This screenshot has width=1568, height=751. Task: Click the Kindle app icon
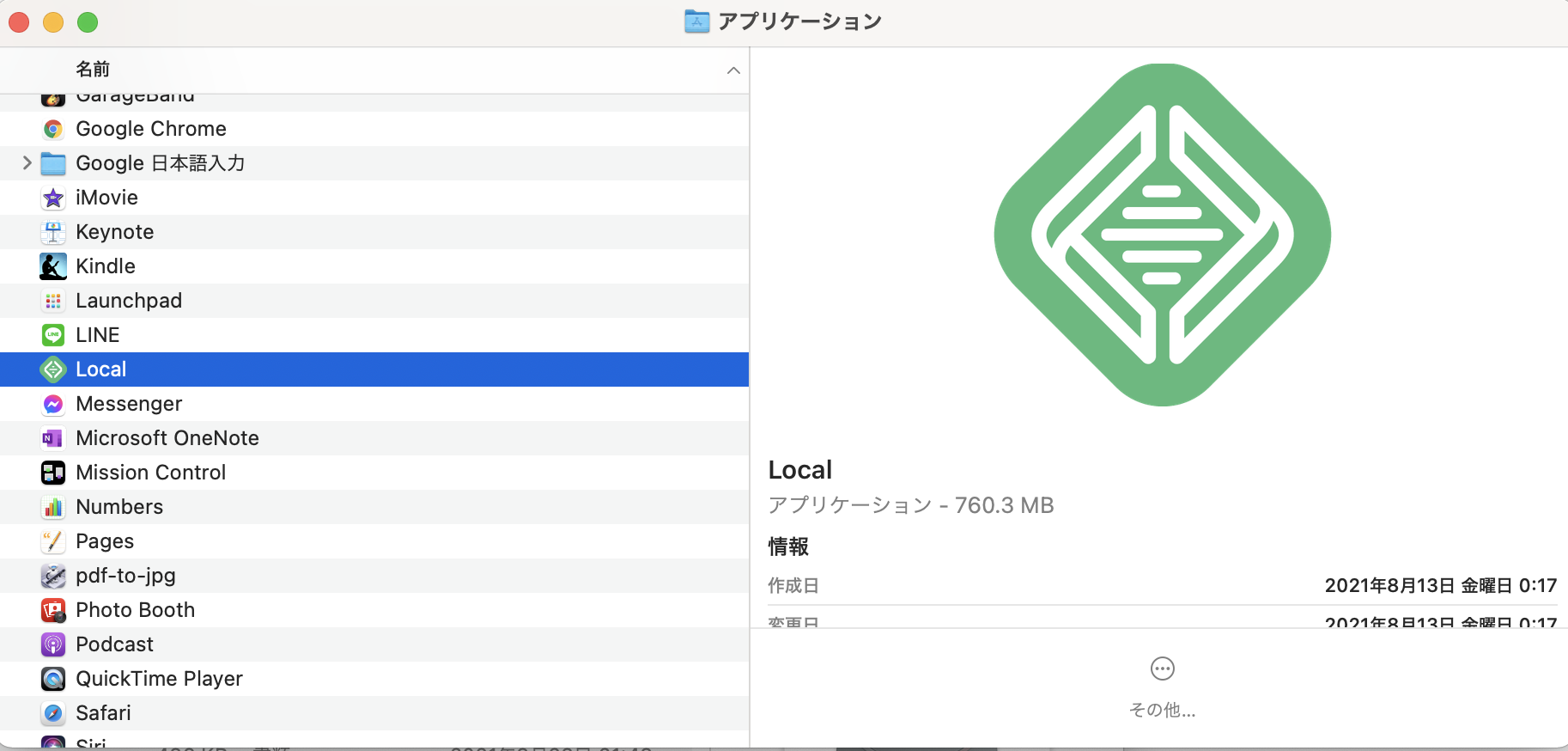pyautogui.click(x=53, y=266)
